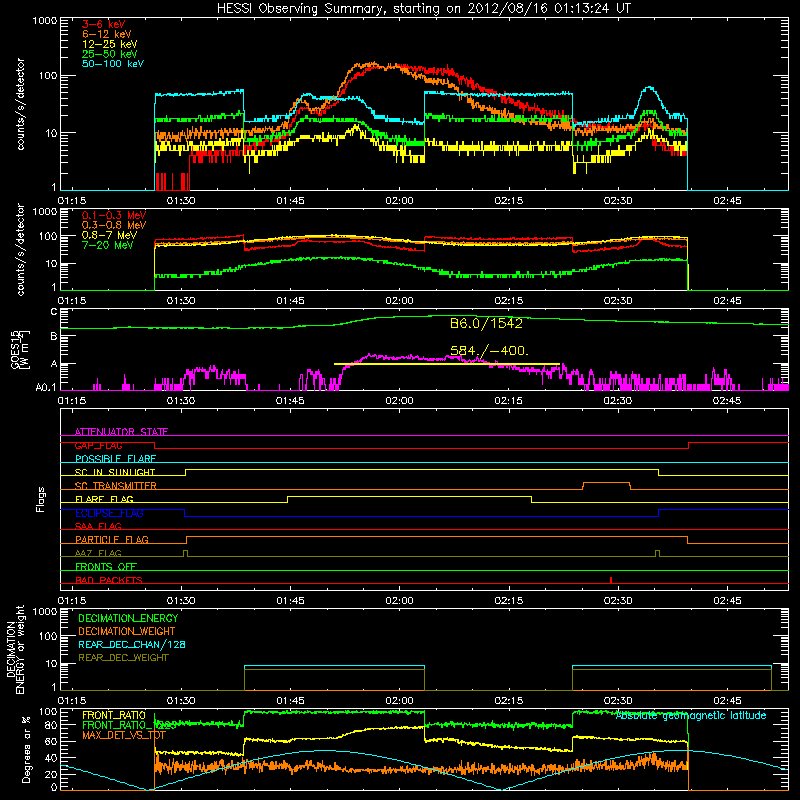
Task: Select the POSSIBLE_FLARE flag label
Action: [x=115, y=459]
